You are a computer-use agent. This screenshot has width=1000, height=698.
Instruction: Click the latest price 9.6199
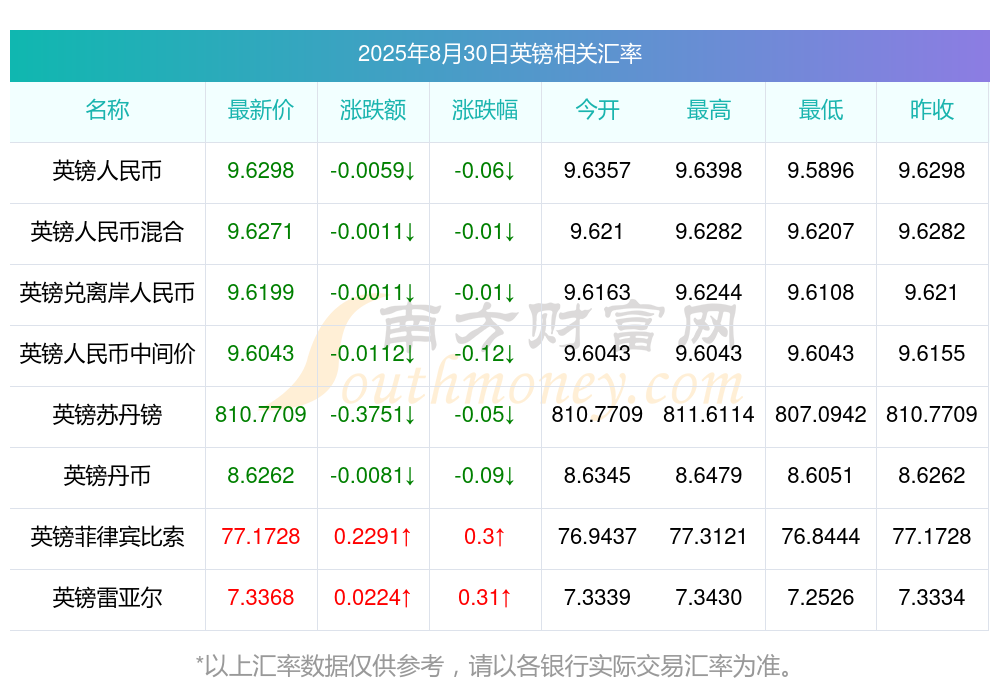point(260,292)
